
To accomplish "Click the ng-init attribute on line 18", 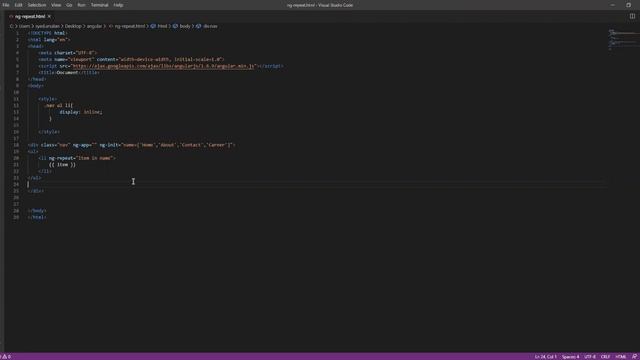I will coord(166,145).
